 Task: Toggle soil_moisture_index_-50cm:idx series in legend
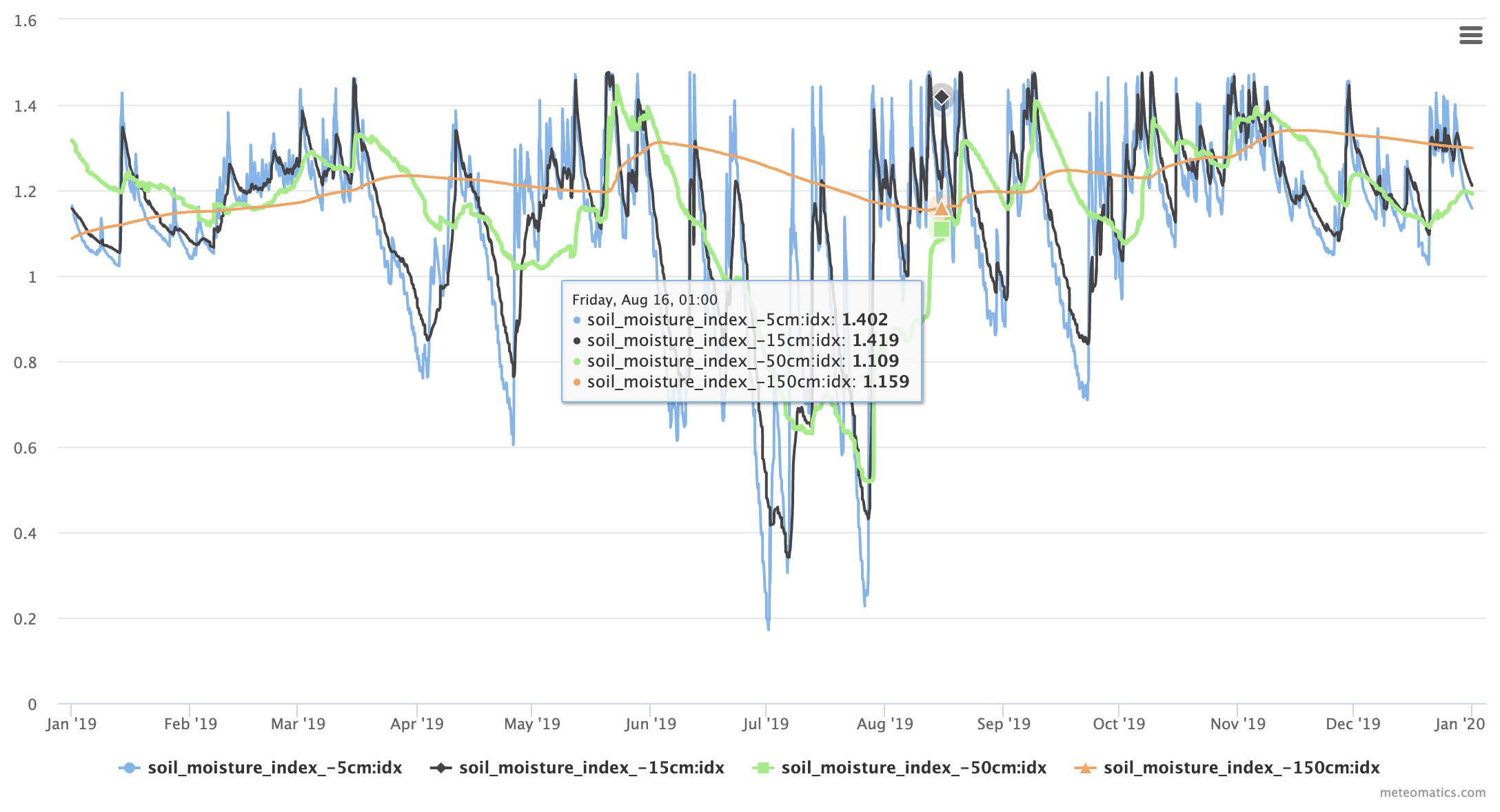click(x=900, y=768)
